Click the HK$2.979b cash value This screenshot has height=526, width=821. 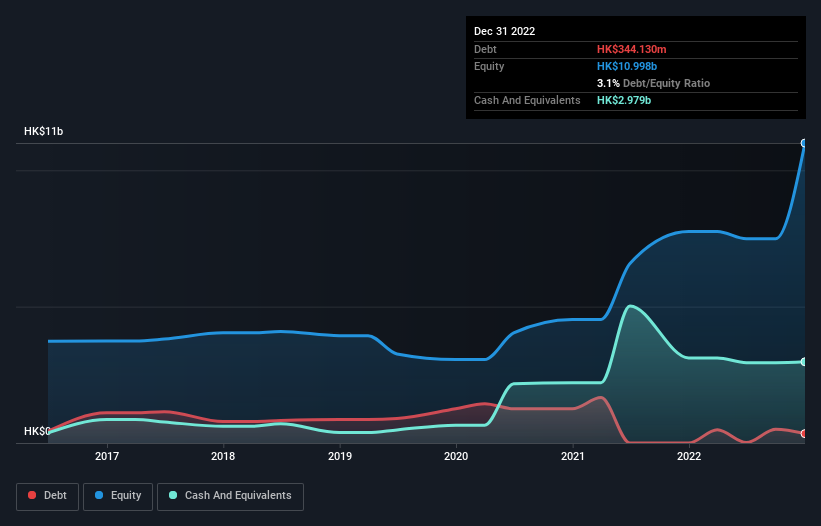(624, 100)
